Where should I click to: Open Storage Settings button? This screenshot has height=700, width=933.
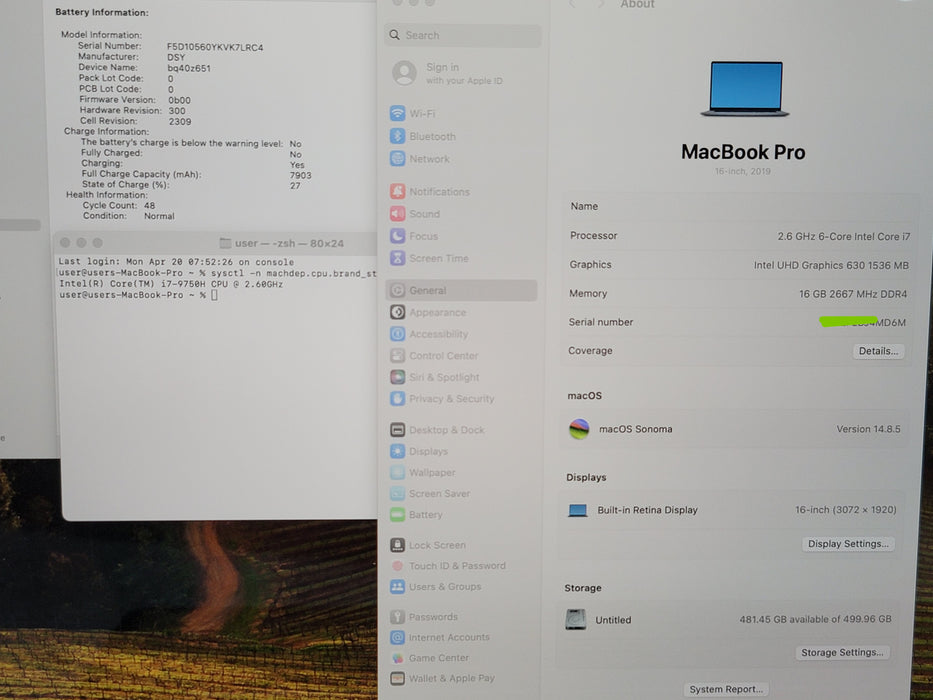click(x=842, y=652)
